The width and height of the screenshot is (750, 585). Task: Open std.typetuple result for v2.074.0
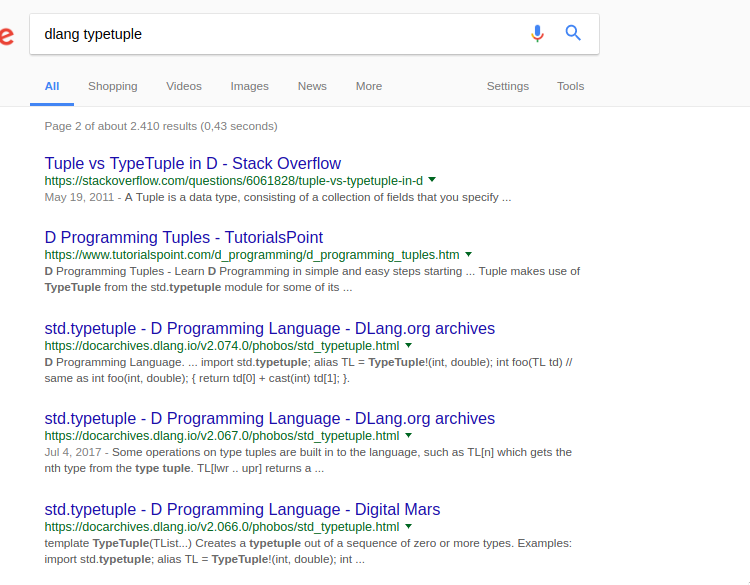pyautogui.click(x=270, y=329)
